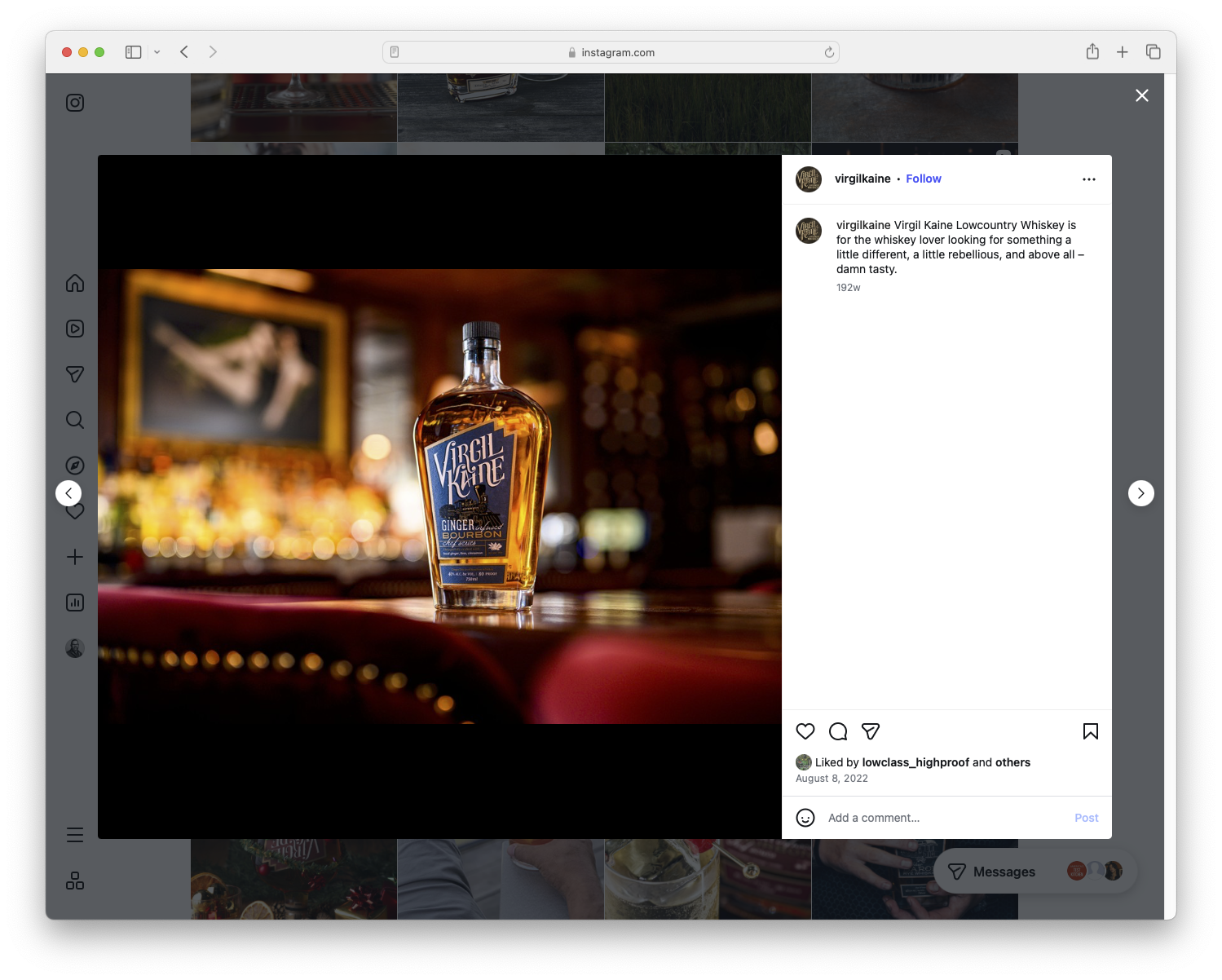Open direct Messages from the sidebar
The image size is (1222, 980).
point(74,373)
